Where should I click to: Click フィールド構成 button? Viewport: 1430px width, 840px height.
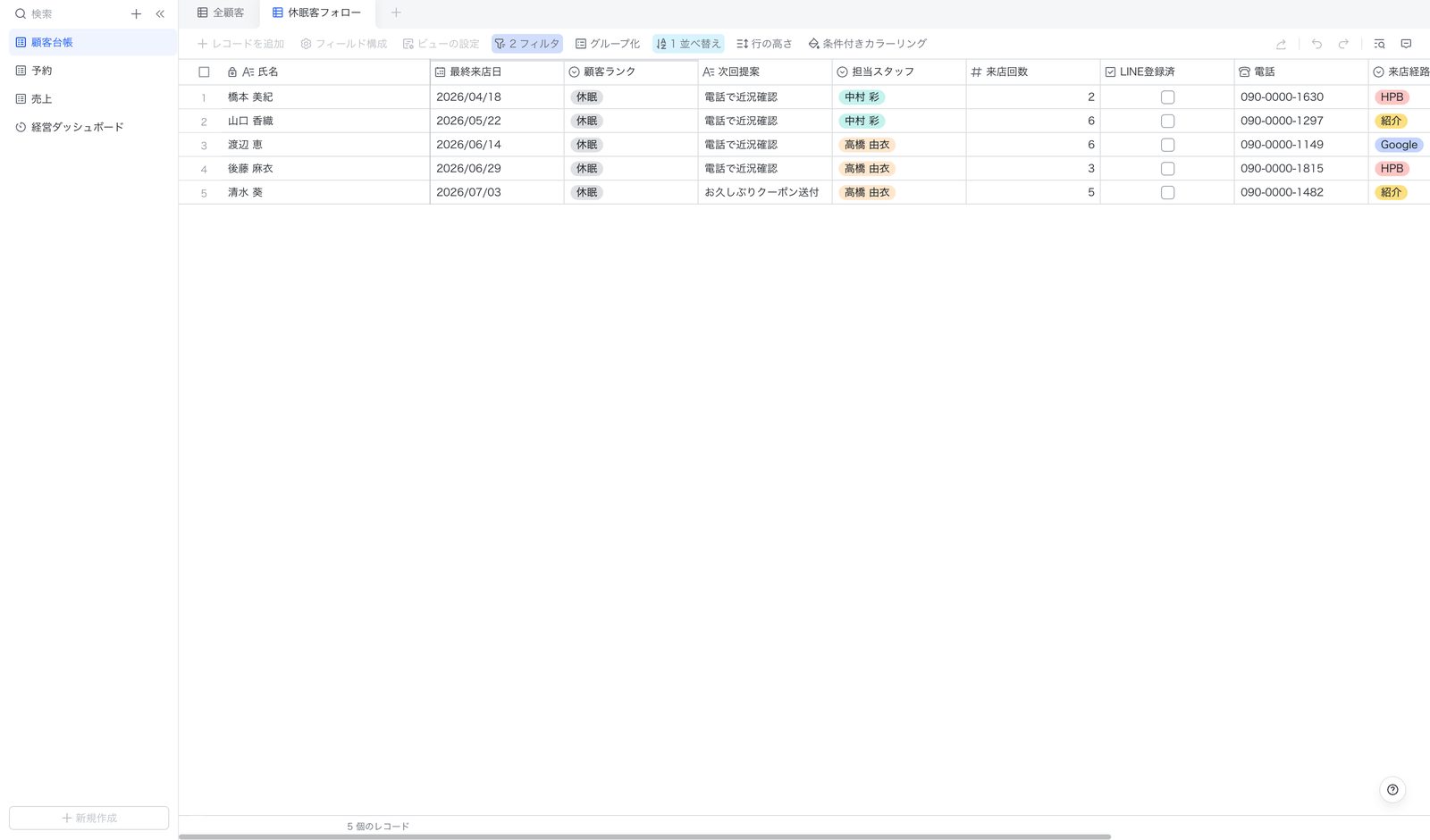(344, 44)
